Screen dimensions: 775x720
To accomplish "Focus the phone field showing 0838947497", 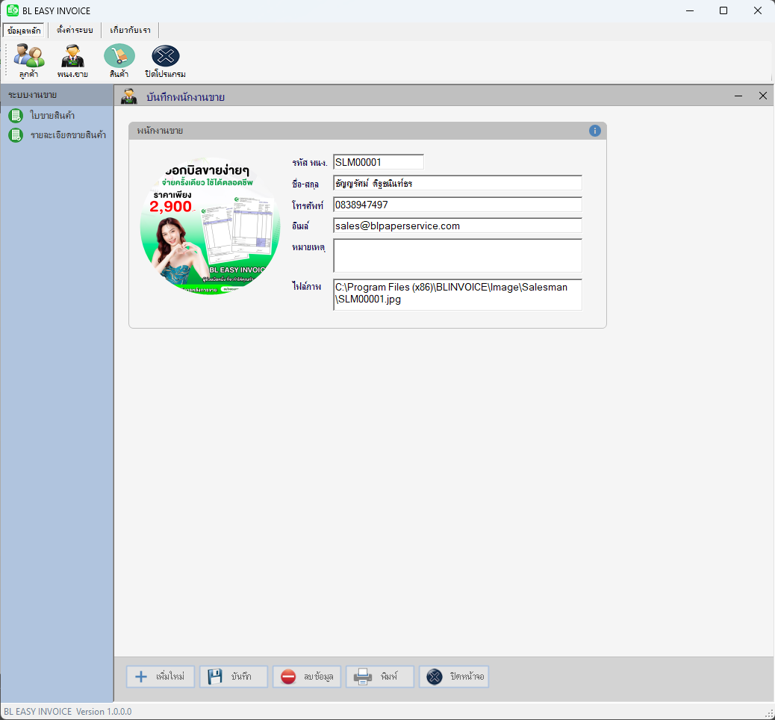I will [457, 205].
